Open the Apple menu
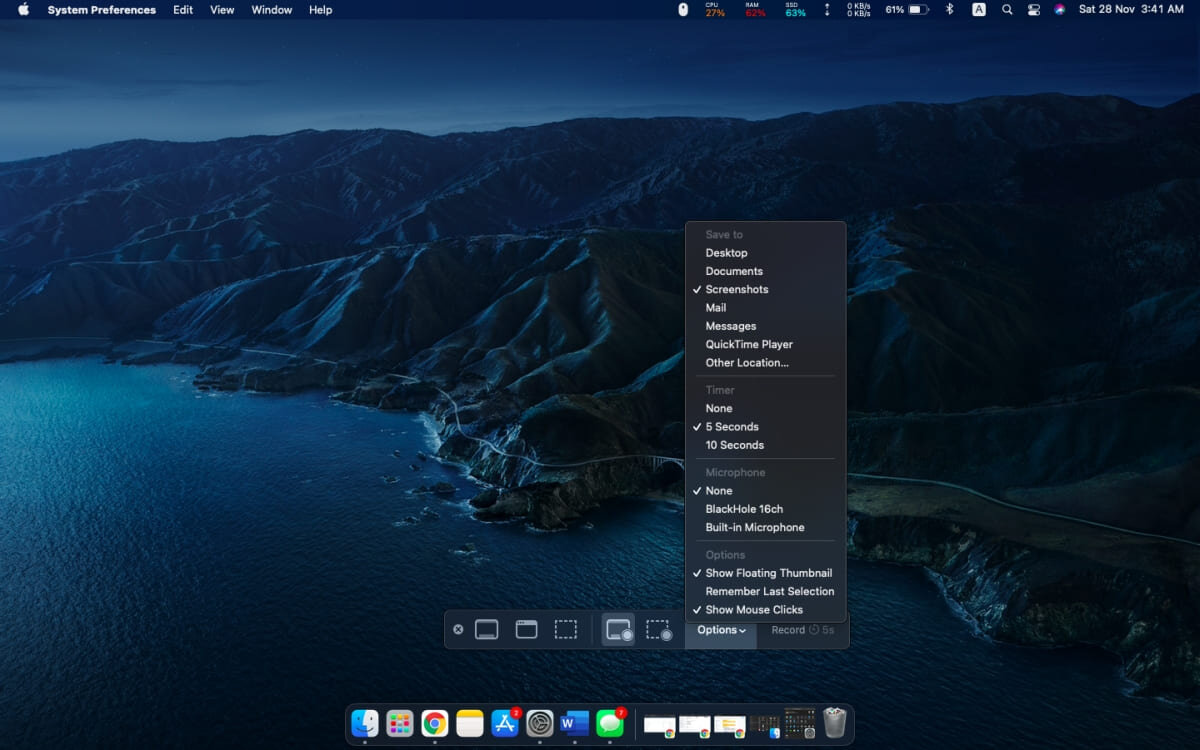This screenshot has height=750, width=1200. click(x=23, y=10)
